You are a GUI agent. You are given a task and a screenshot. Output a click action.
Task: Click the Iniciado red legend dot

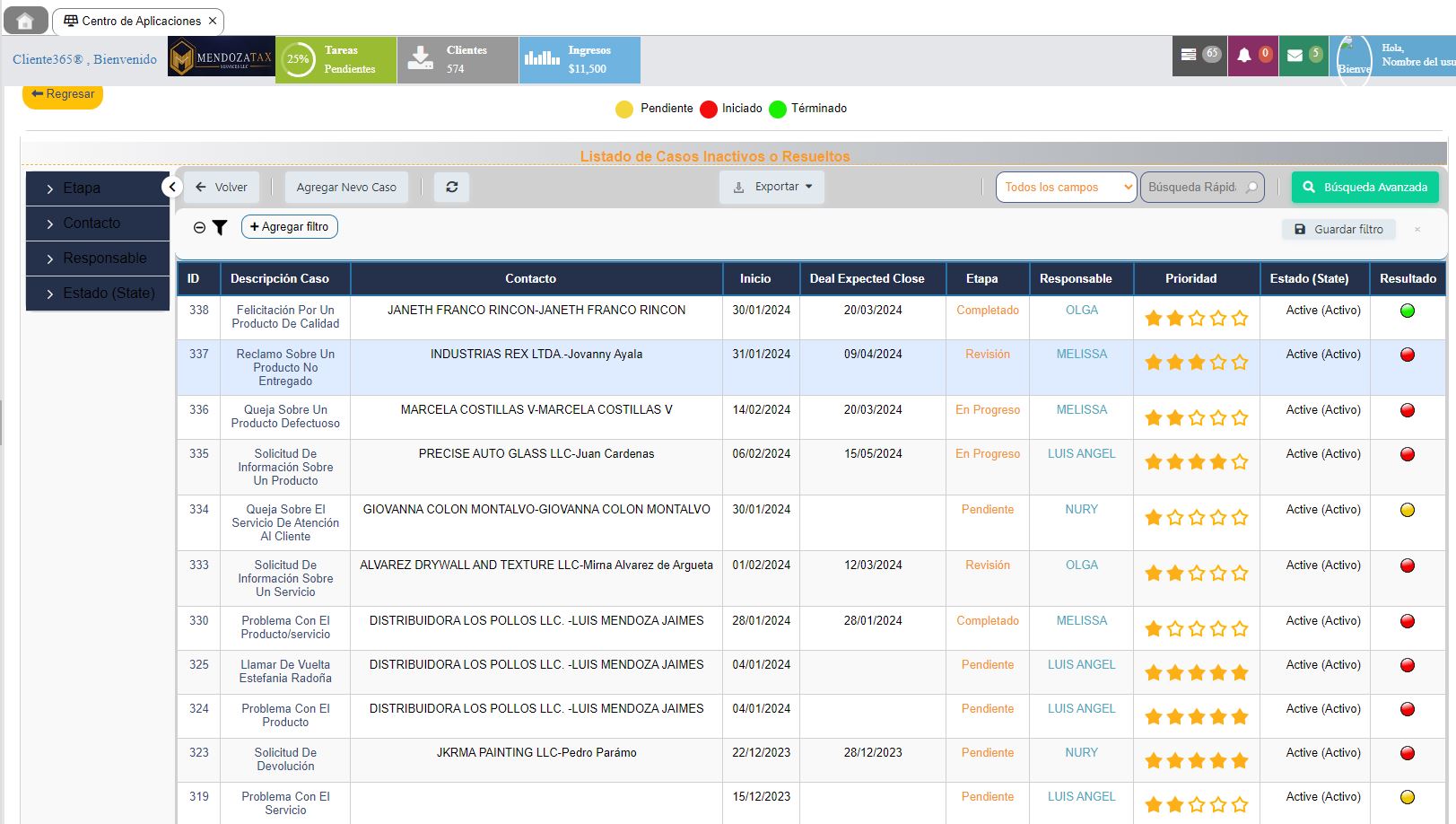pyautogui.click(x=709, y=110)
